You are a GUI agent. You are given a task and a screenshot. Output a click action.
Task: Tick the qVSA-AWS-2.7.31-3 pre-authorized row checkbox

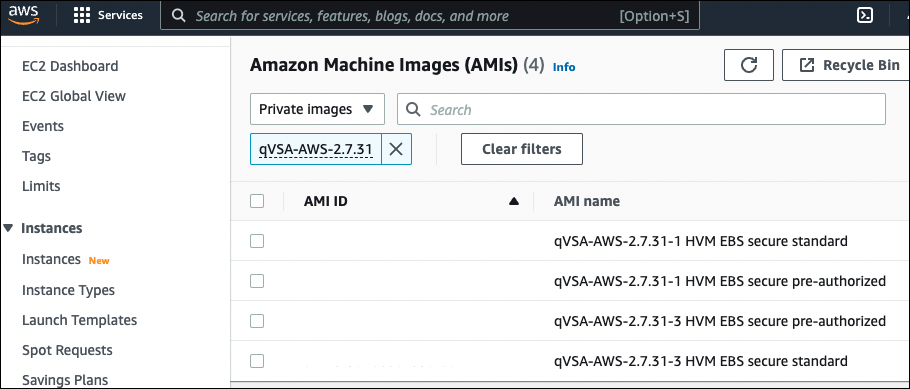click(x=257, y=320)
